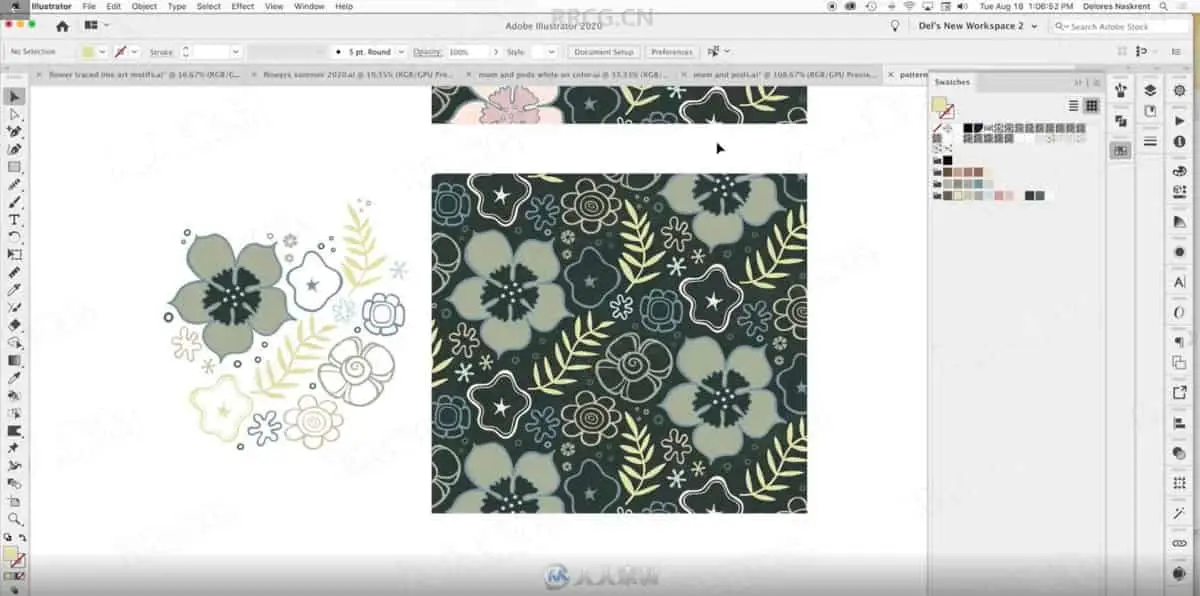Click the Preferences button
The width and height of the screenshot is (1200, 596).
point(671,51)
